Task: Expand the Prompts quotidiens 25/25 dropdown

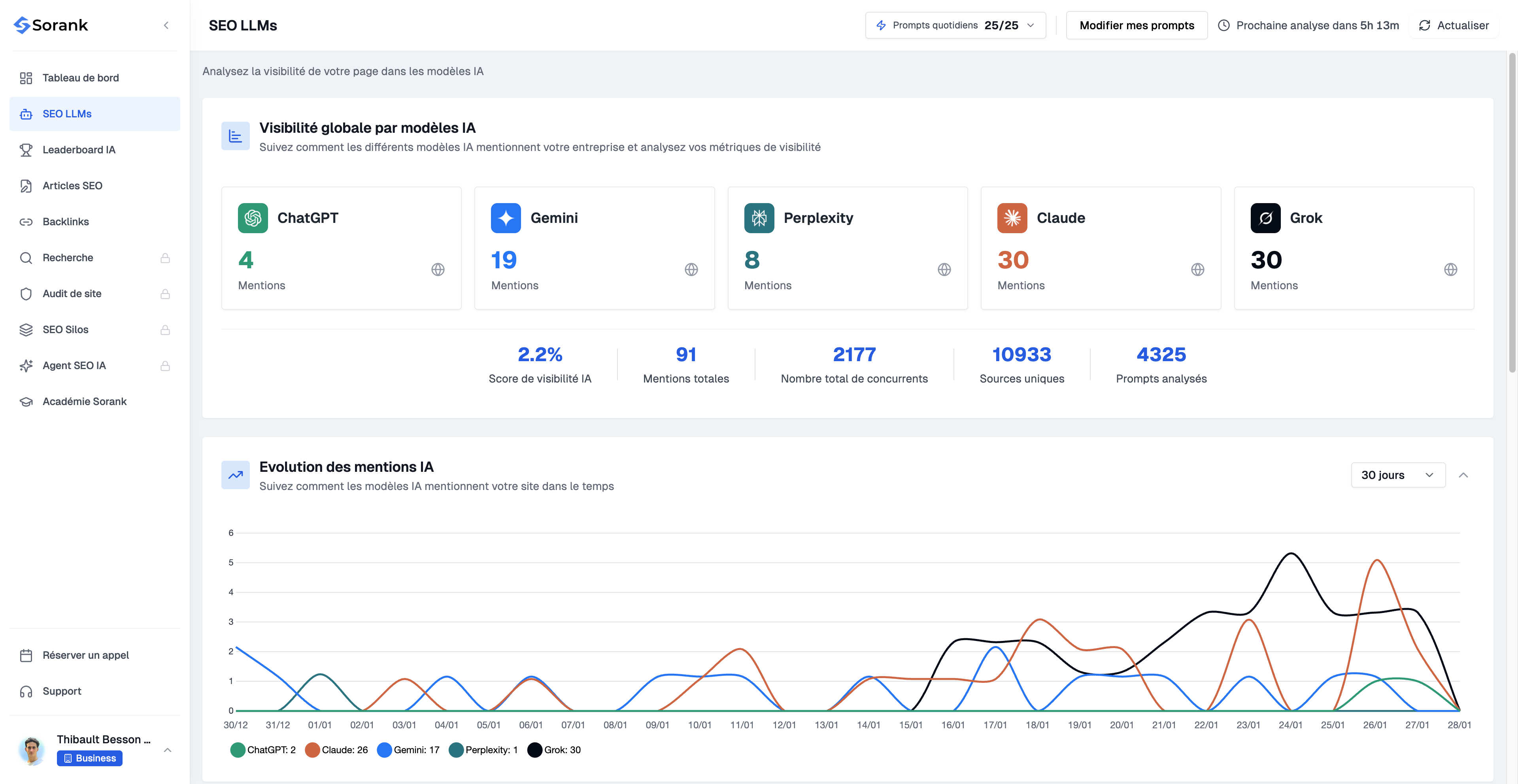Action: coord(955,25)
